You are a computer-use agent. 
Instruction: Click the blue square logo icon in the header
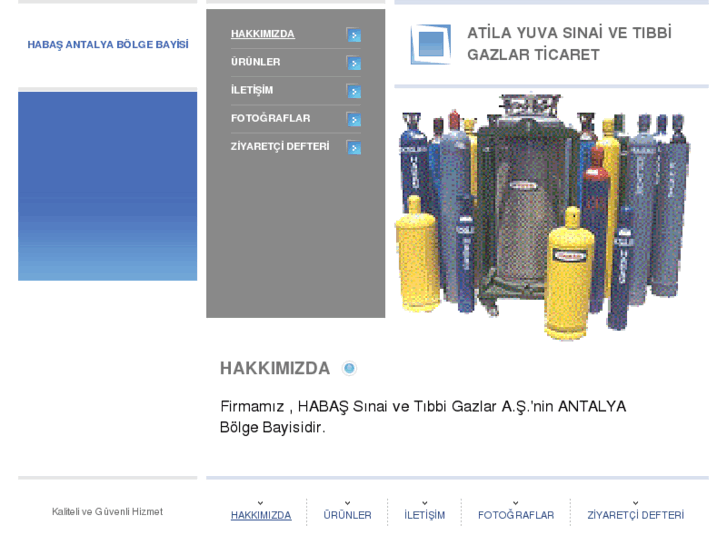point(430,44)
